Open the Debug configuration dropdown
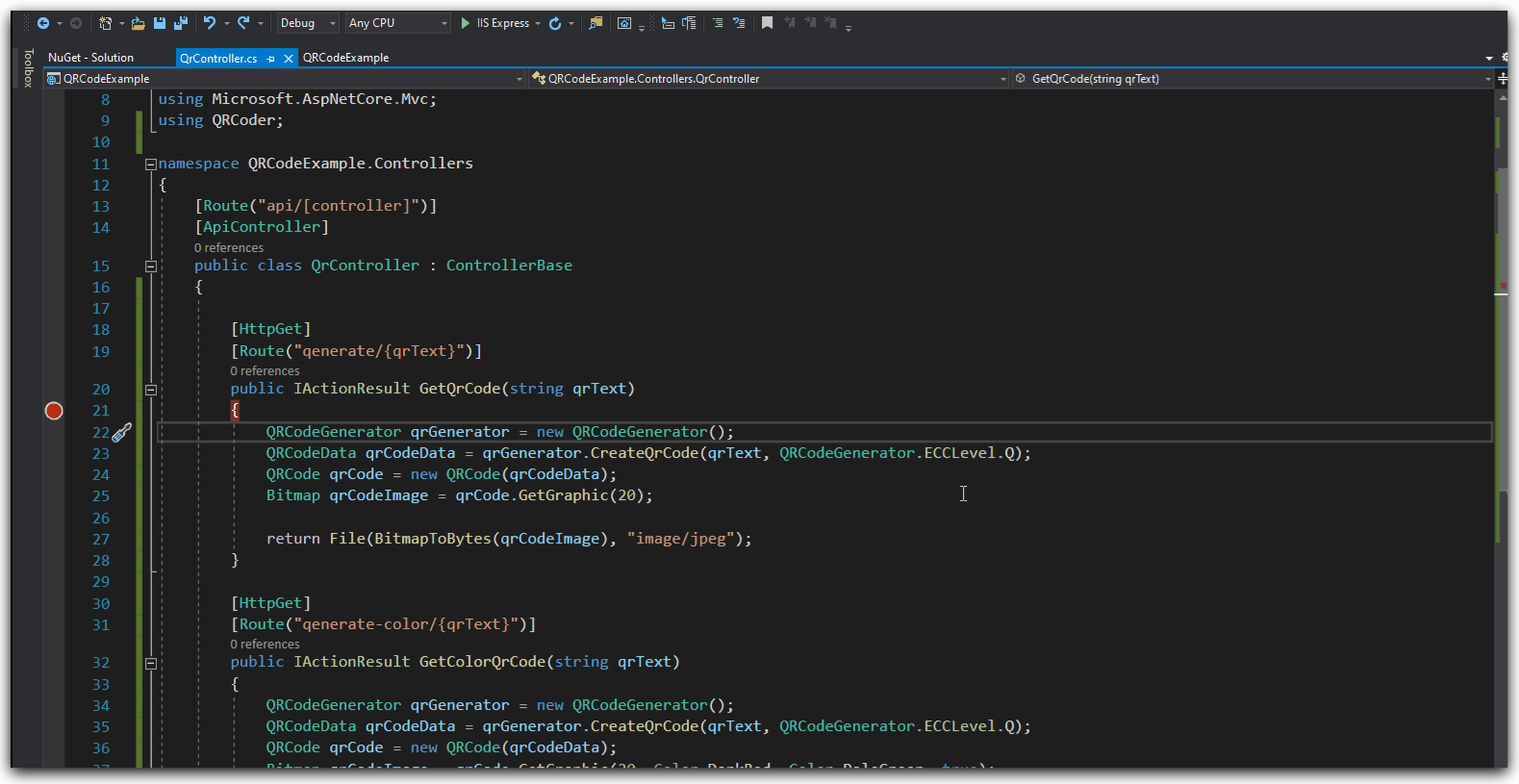The height and width of the screenshot is (784, 1519). click(307, 23)
